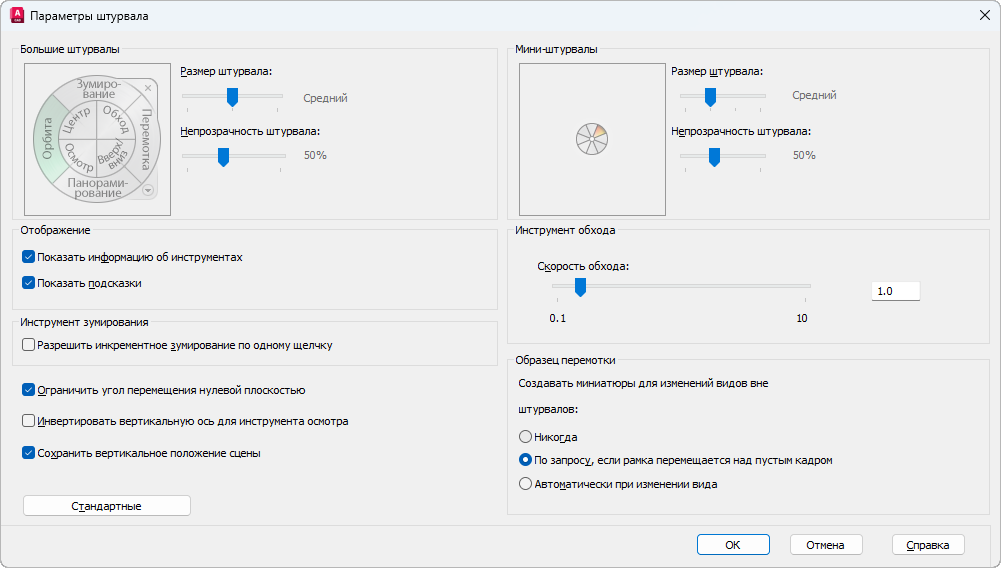1001x568 pixels.
Task: Select the Никогда radio option
Action: (525, 437)
